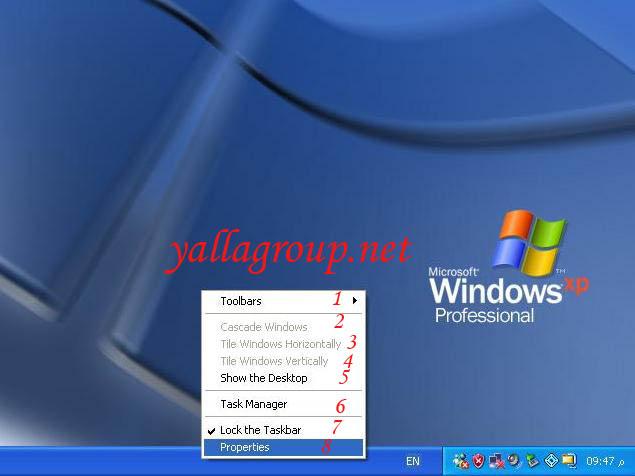The width and height of the screenshot is (635, 476).
Task: Click the blue diamond tray icon
Action: click(x=549, y=461)
